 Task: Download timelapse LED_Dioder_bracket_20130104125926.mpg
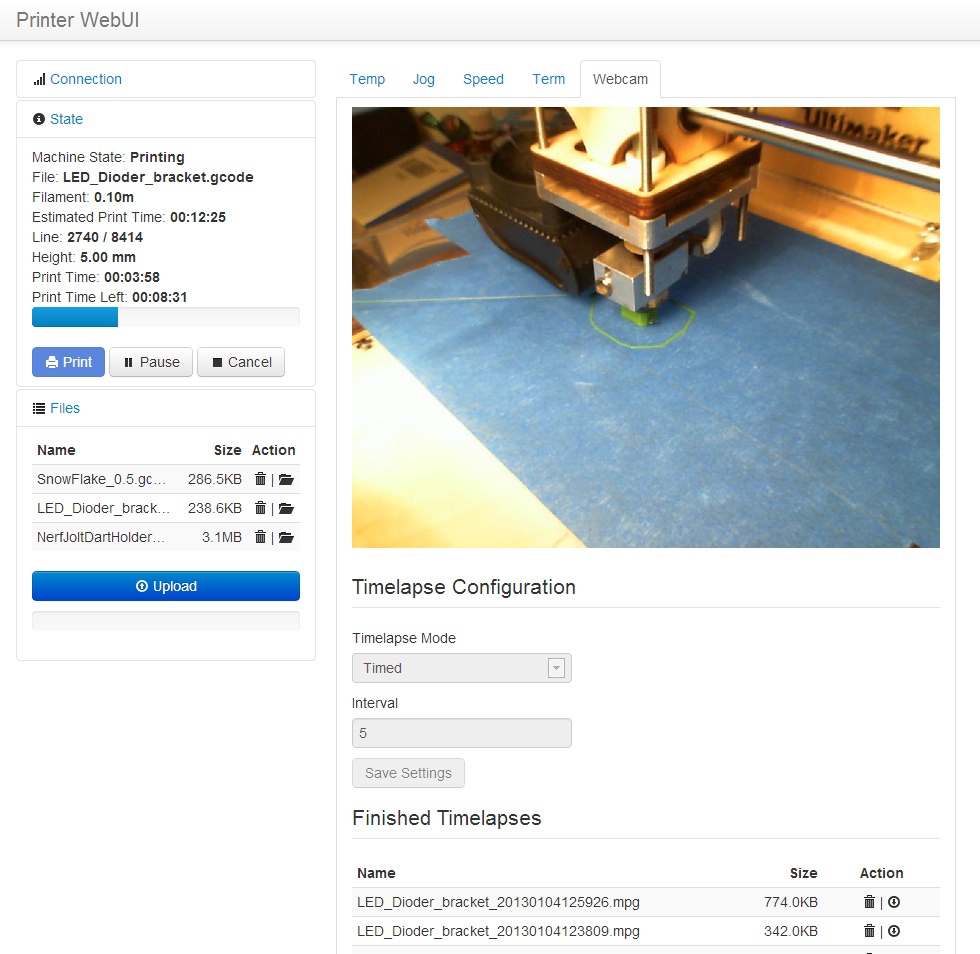pyautogui.click(x=894, y=902)
